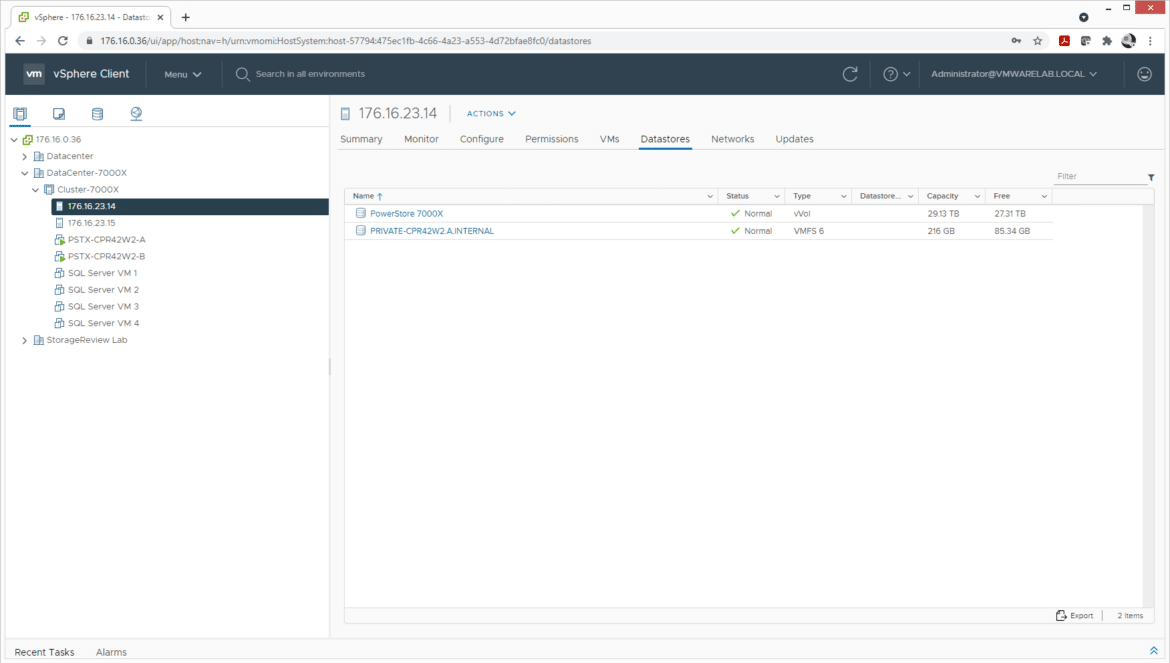Click the Search in all environments field
Viewport: 1170px width, 663px height.
[310, 74]
